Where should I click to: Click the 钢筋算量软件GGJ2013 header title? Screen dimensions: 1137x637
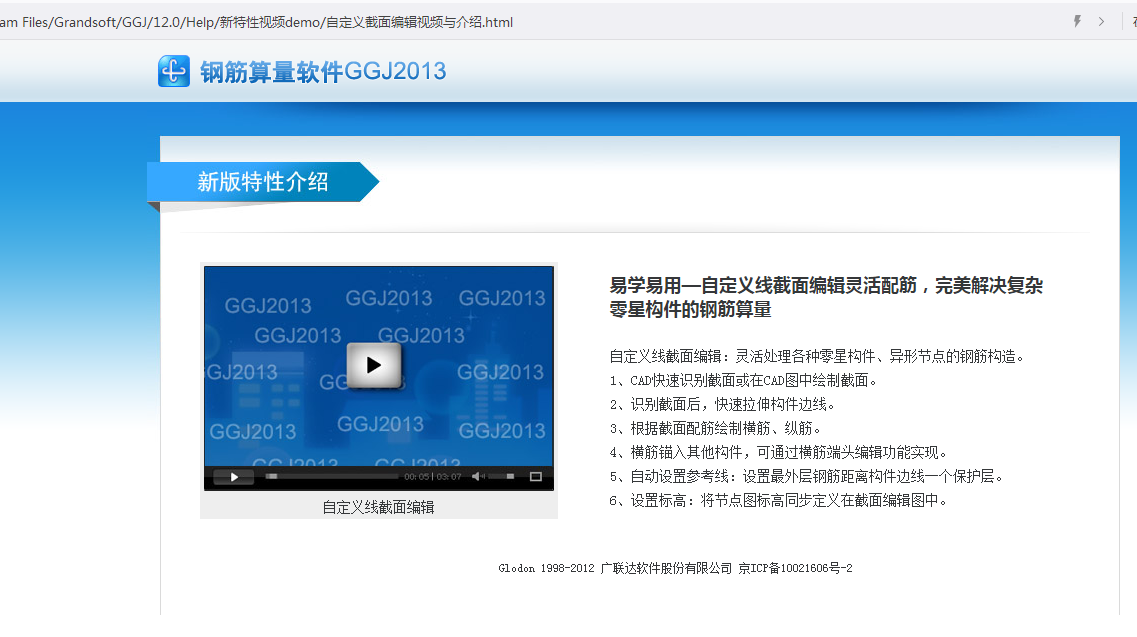pyautogui.click(x=323, y=72)
